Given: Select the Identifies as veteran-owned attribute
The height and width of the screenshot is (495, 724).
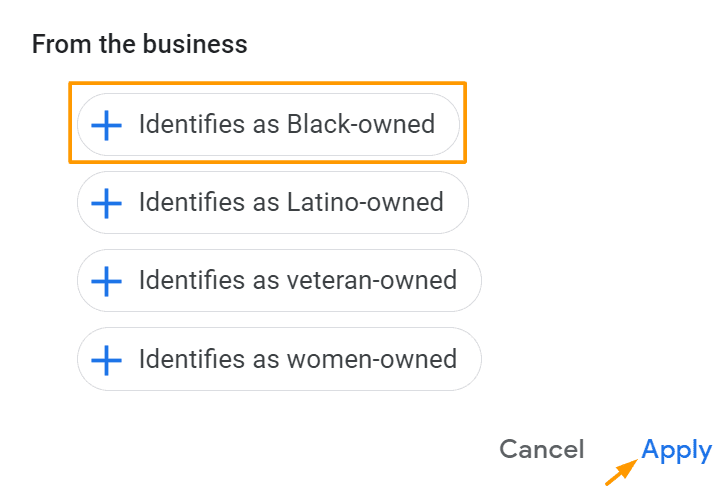Looking at the screenshot, I should 278,281.
